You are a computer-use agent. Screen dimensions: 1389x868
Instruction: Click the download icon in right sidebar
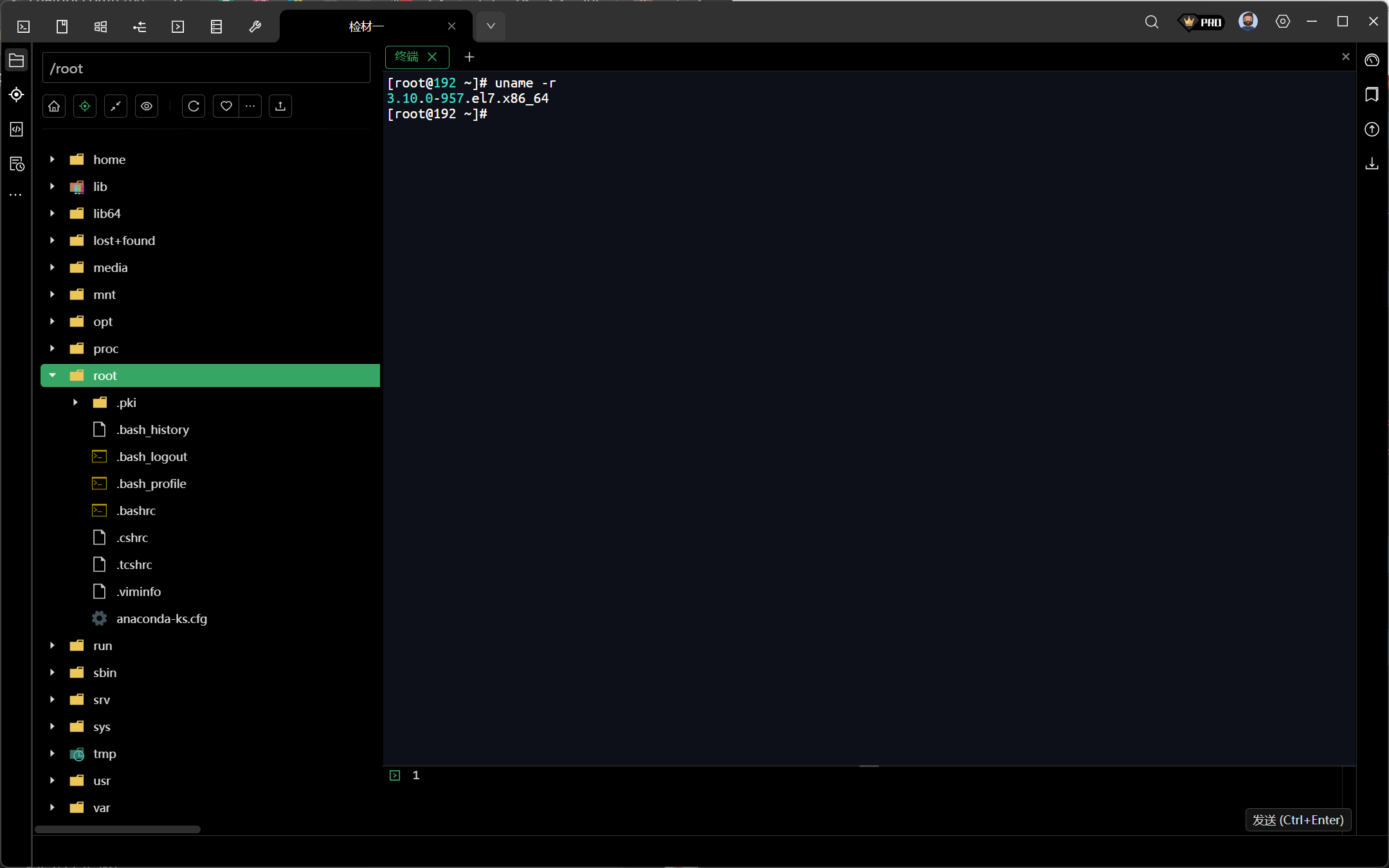1372,164
